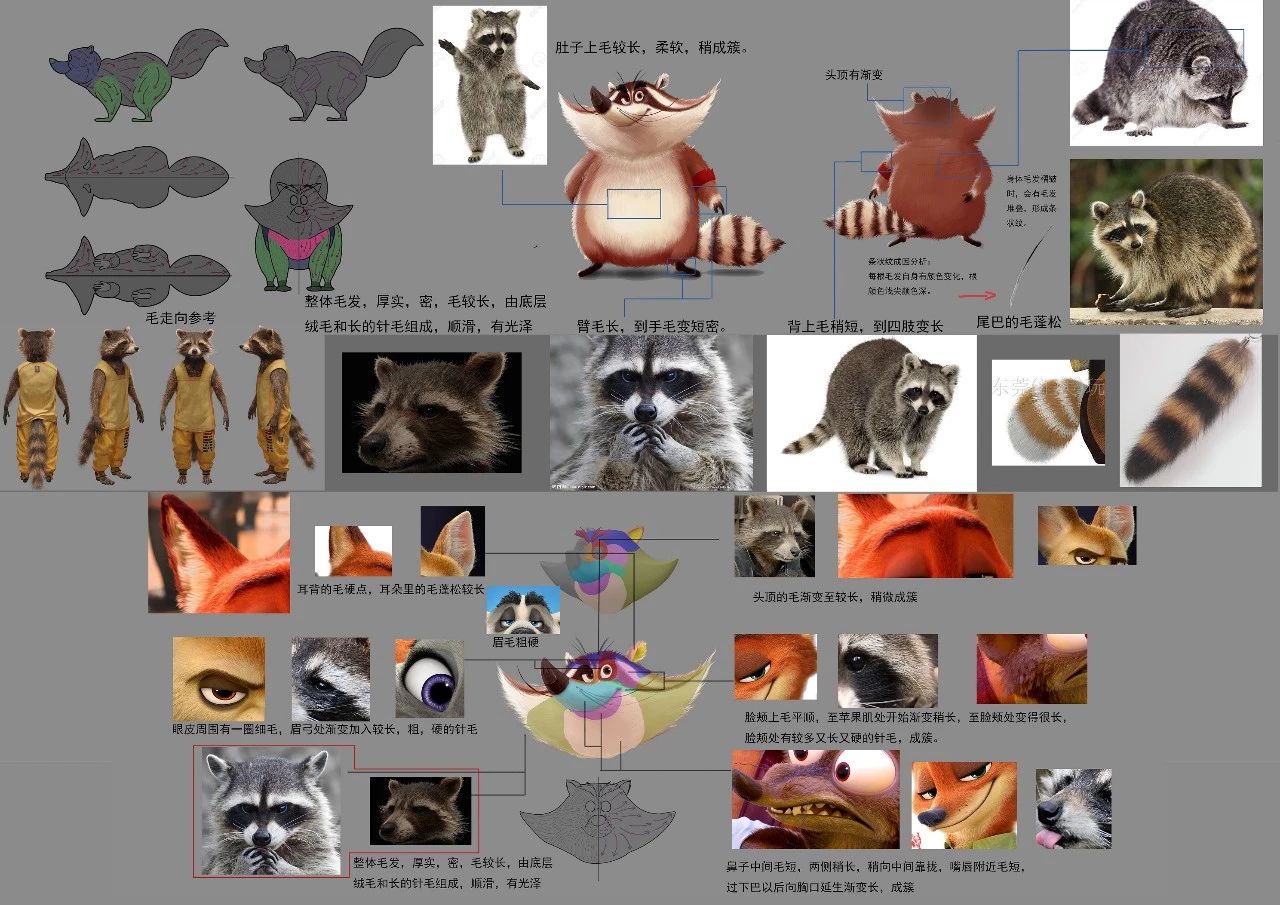Select the label "尾巴的毛蓬松"
1280x905 pixels.
pyautogui.click(x=1019, y=321)
